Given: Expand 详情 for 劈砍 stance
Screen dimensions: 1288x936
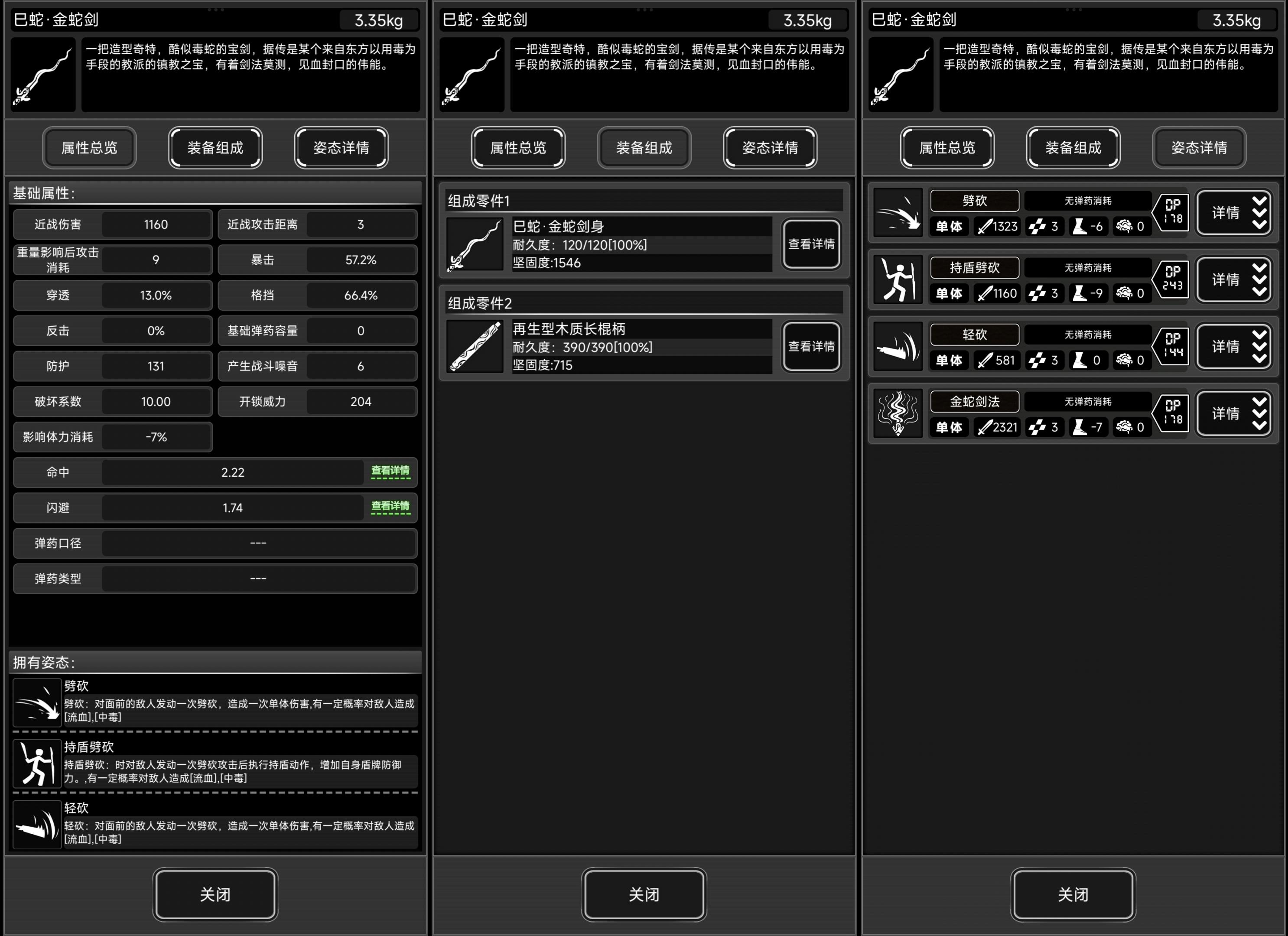Looking at the screenshot, I should pyautogui.click(x=1233, y=213).
